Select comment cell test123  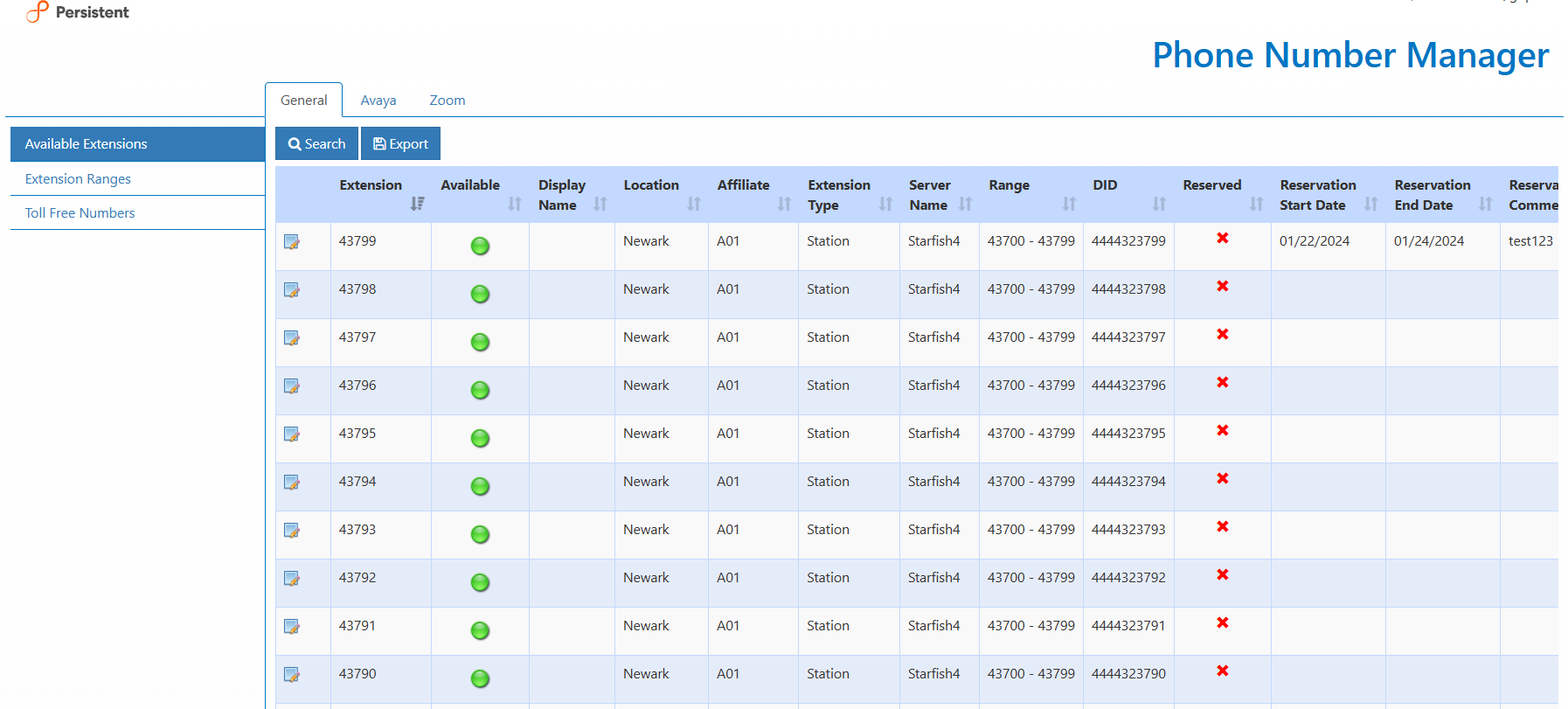coord(1530,240)
